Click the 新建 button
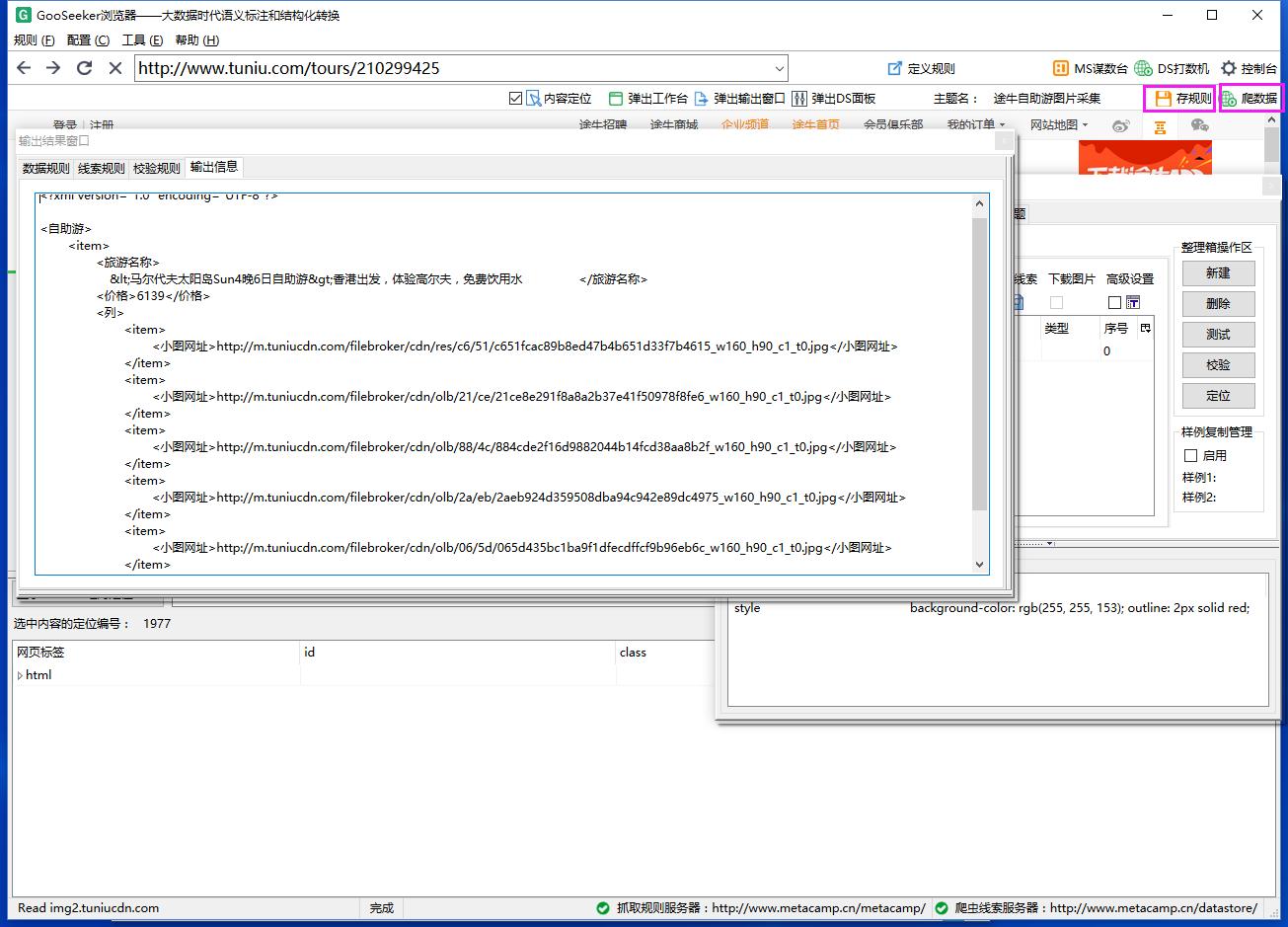The width and height of the screenshot is (1288, 927). [1218, 272]
